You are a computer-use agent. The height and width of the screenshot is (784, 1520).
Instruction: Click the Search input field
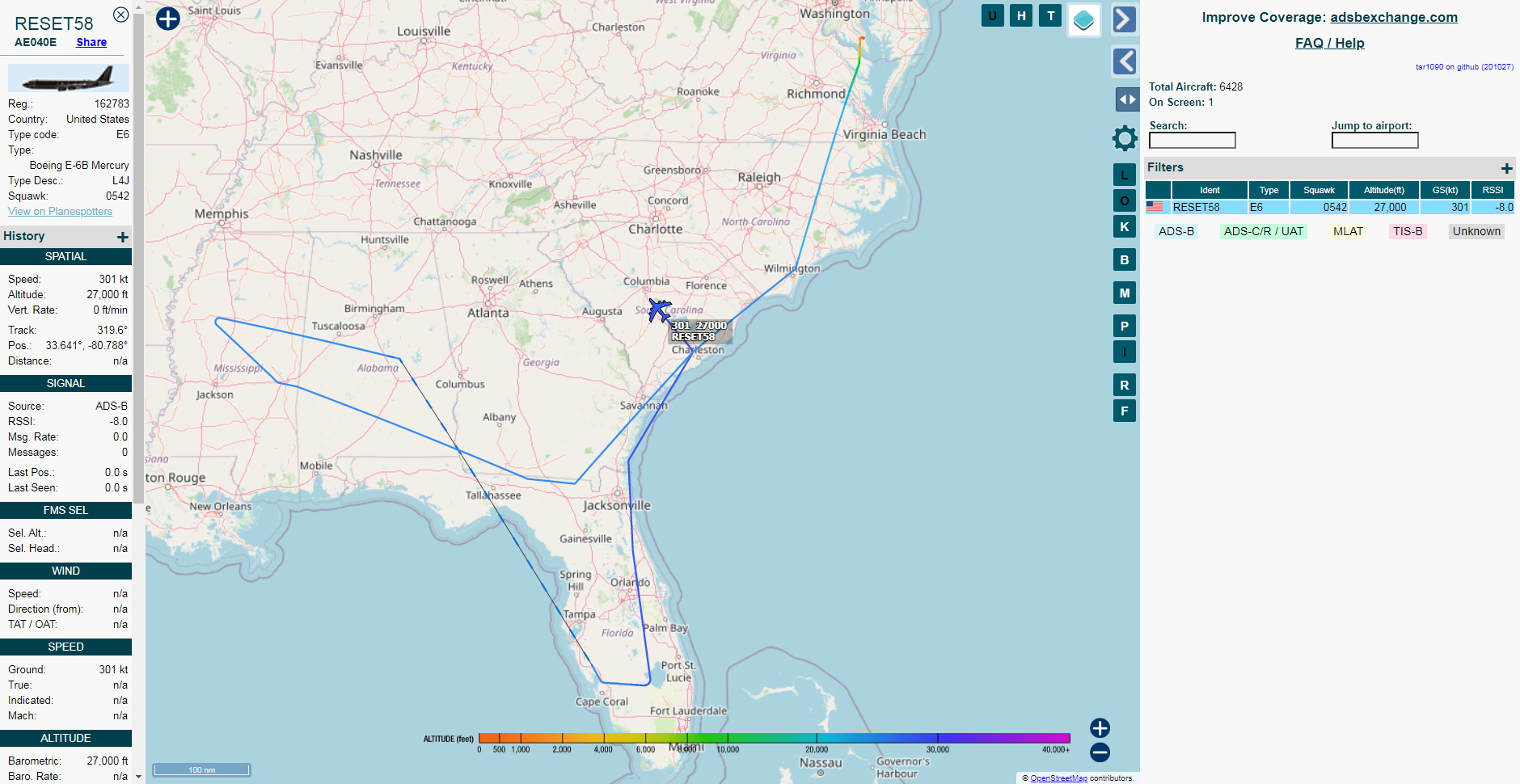tap(1192, 141)
